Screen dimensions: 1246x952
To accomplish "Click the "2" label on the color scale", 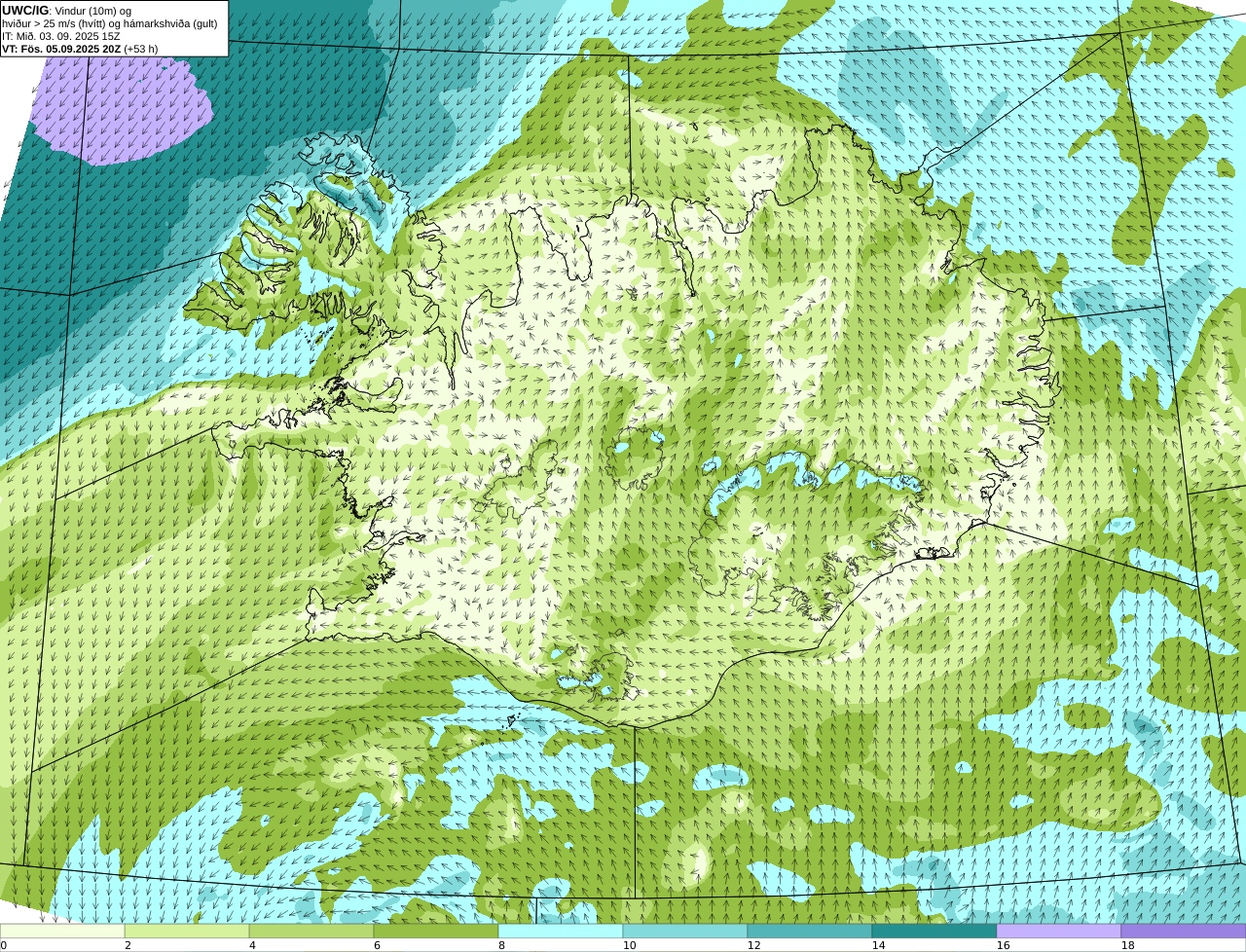I will click(128, 945).
